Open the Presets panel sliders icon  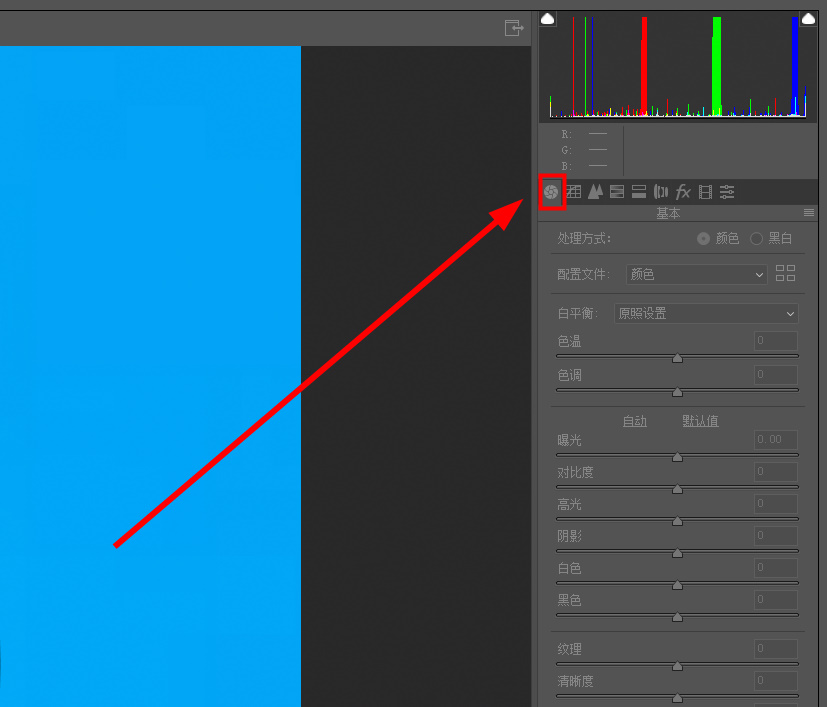[x=727, y=192]
